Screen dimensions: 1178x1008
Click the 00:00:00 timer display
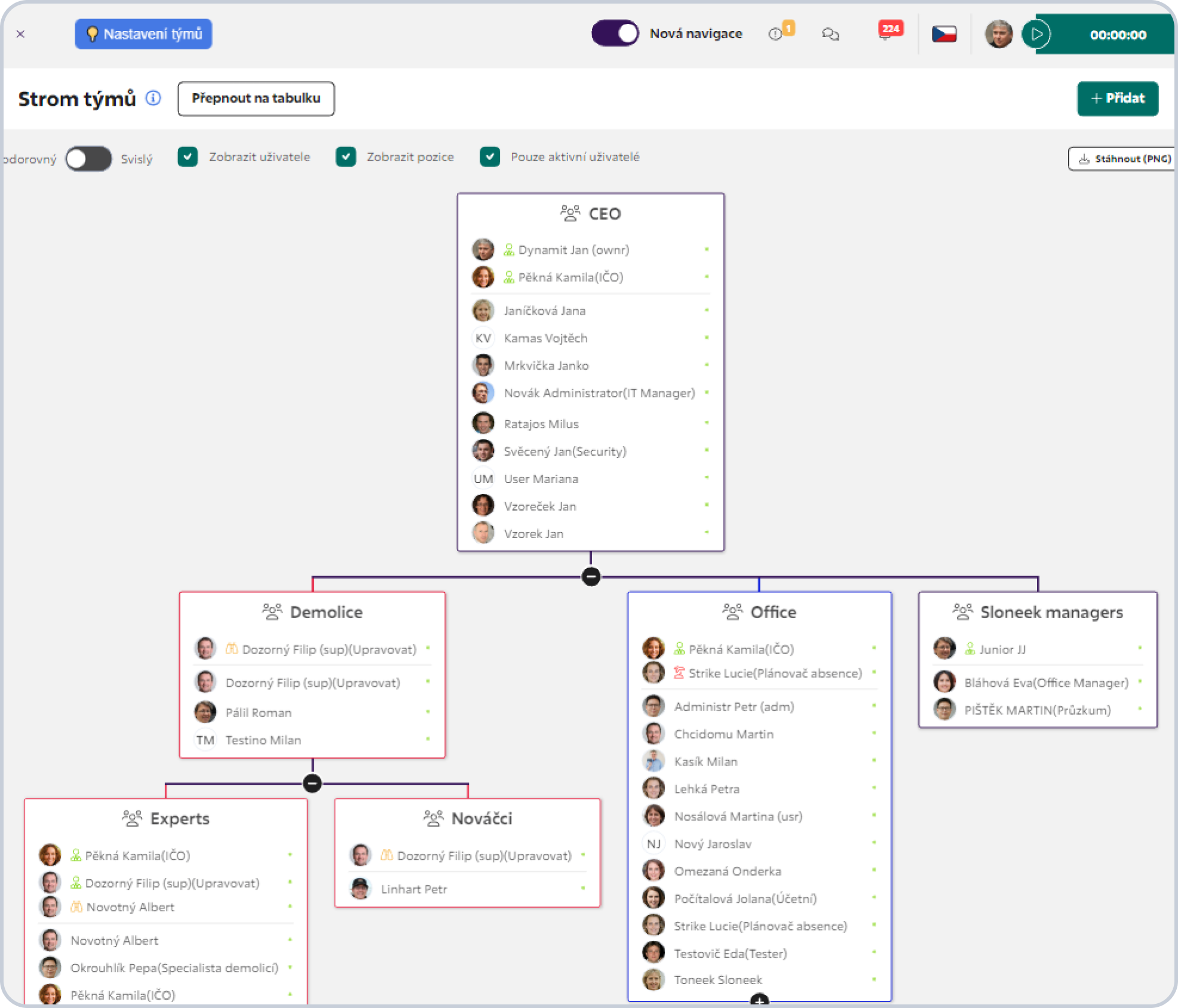(1117, 35)
